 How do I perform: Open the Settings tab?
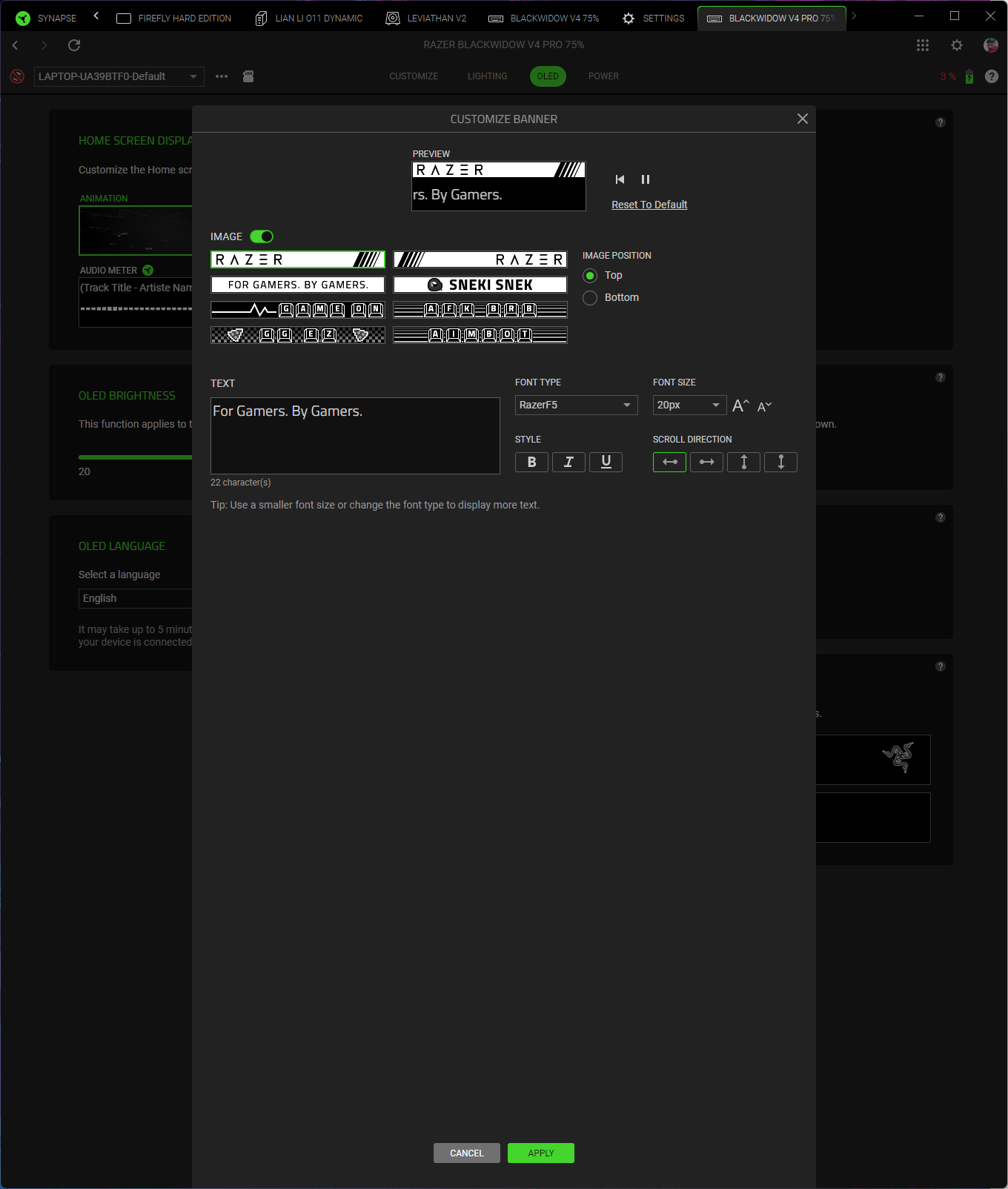(653, 18)
